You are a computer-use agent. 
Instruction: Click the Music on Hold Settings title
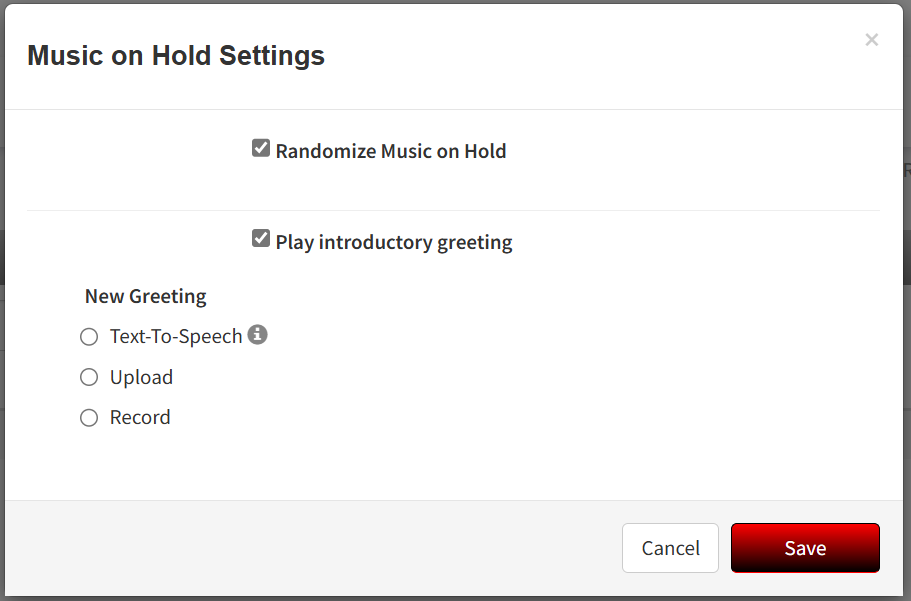pyautogui.click(x=175, y=56)
